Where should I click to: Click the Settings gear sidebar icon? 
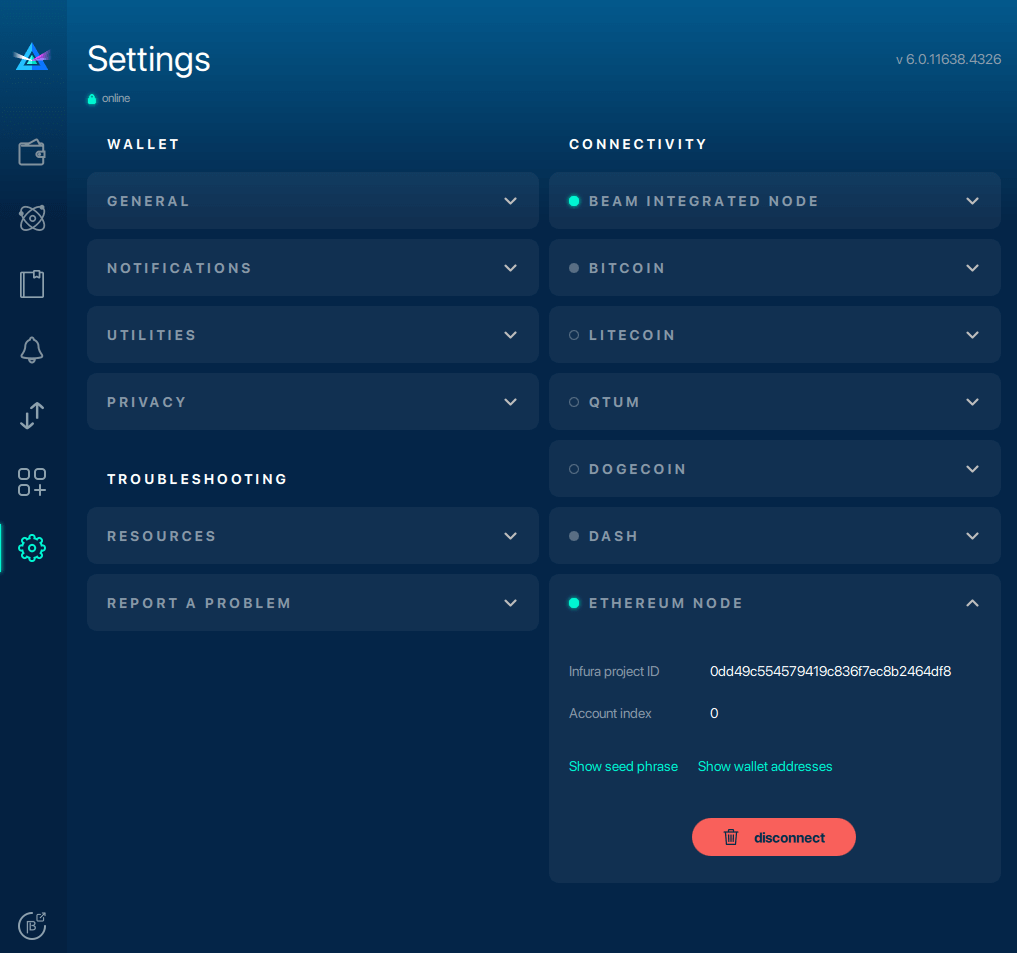[32, 548]
